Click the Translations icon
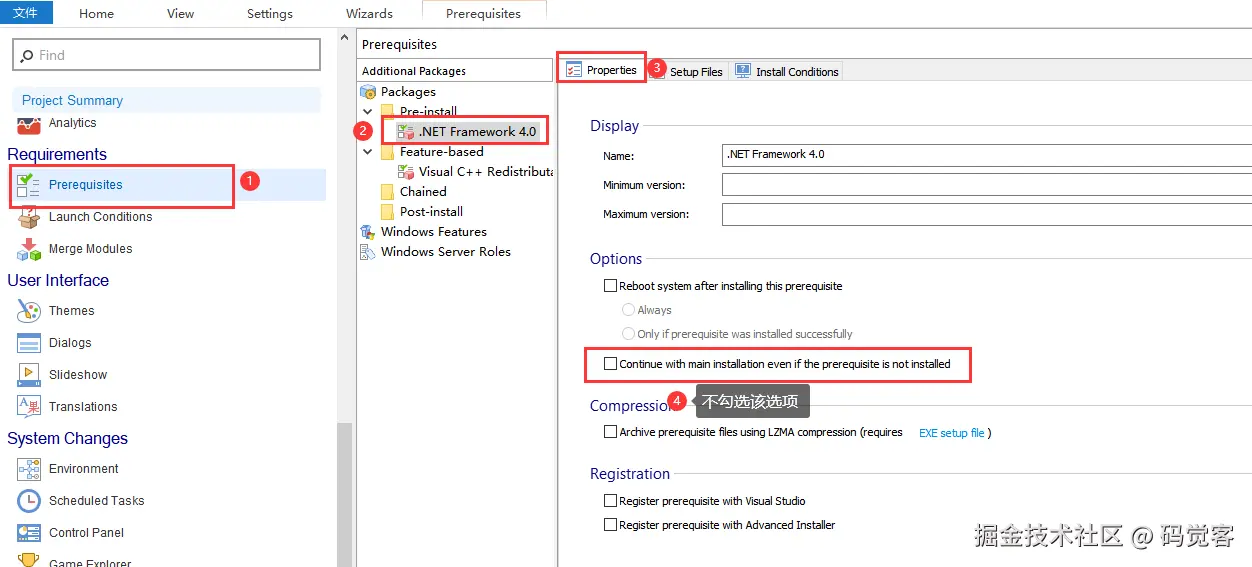This screenshot has width=1252, height=567. coord(29,407)
